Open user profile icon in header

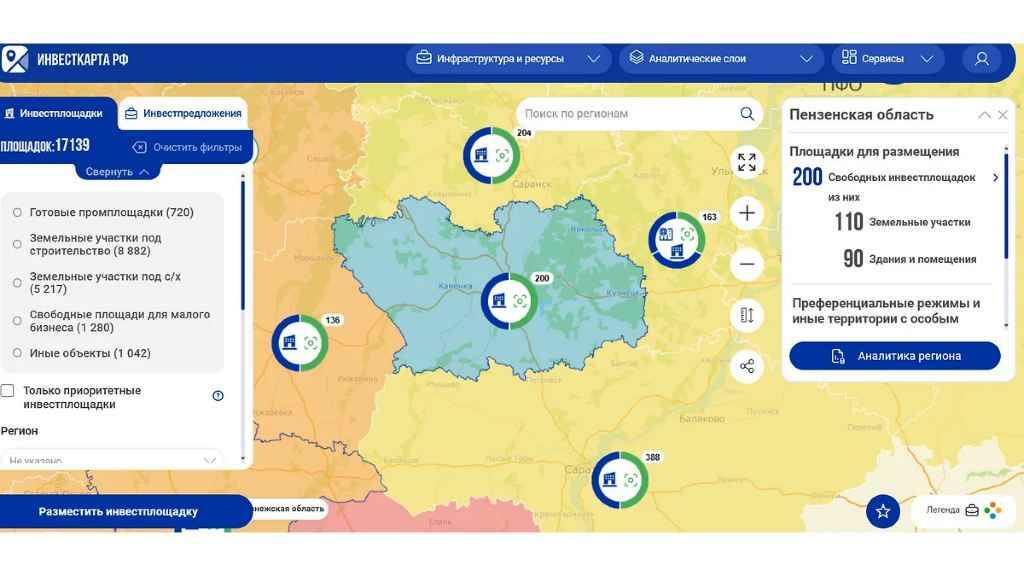(981, 59)
